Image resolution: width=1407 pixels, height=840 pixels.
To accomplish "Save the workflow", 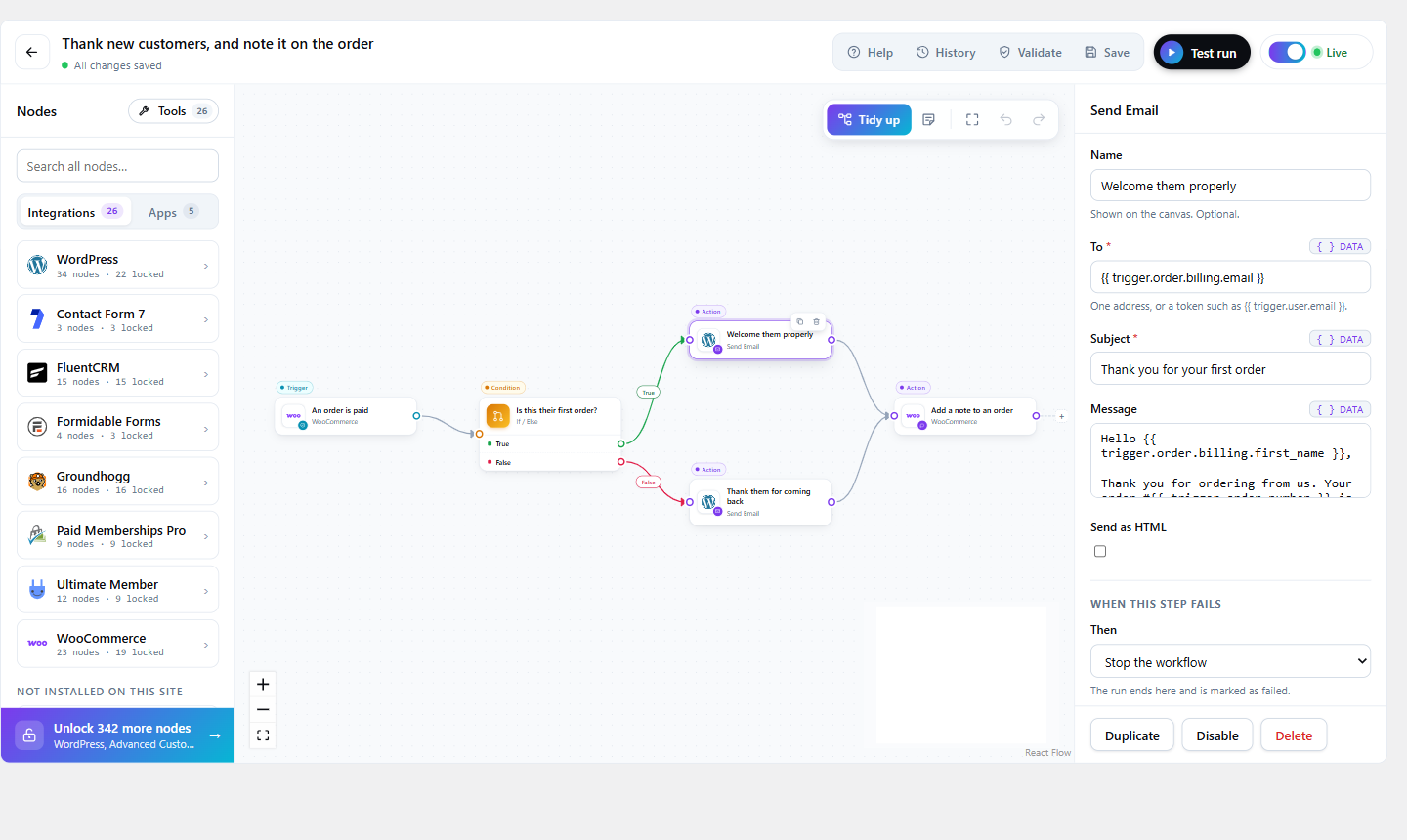I will tap(1107, 53).
